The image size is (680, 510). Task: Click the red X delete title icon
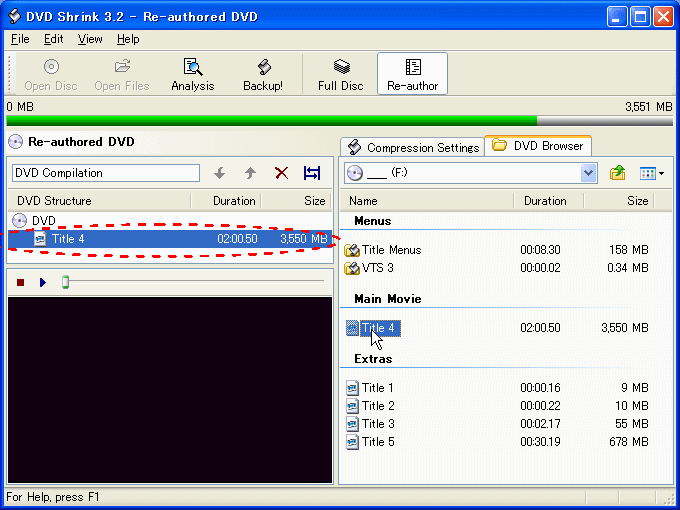coord(281,173)
